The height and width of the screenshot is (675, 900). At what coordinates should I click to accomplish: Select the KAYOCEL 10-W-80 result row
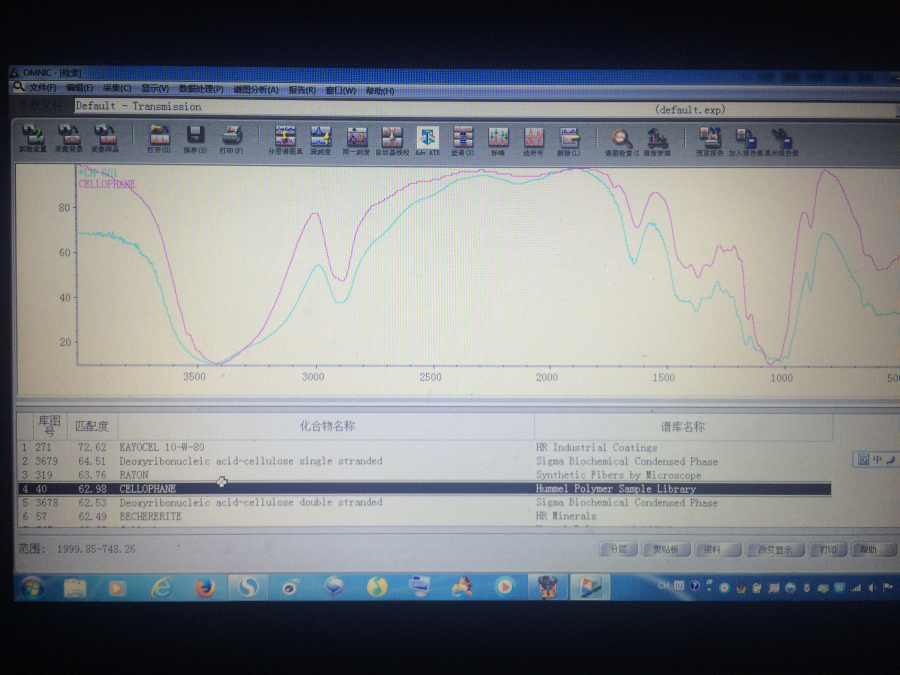pos(425,447)
